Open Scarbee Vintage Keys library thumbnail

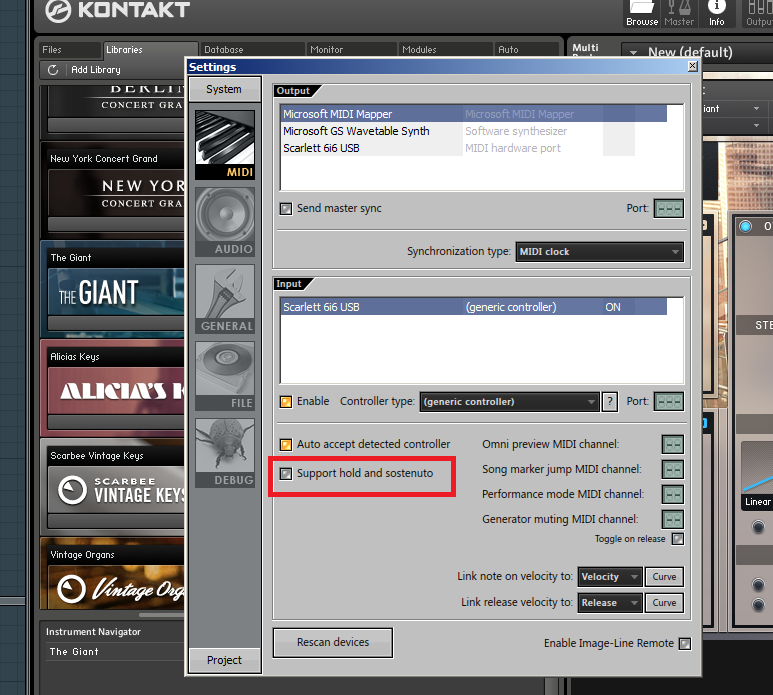[116, 490]
